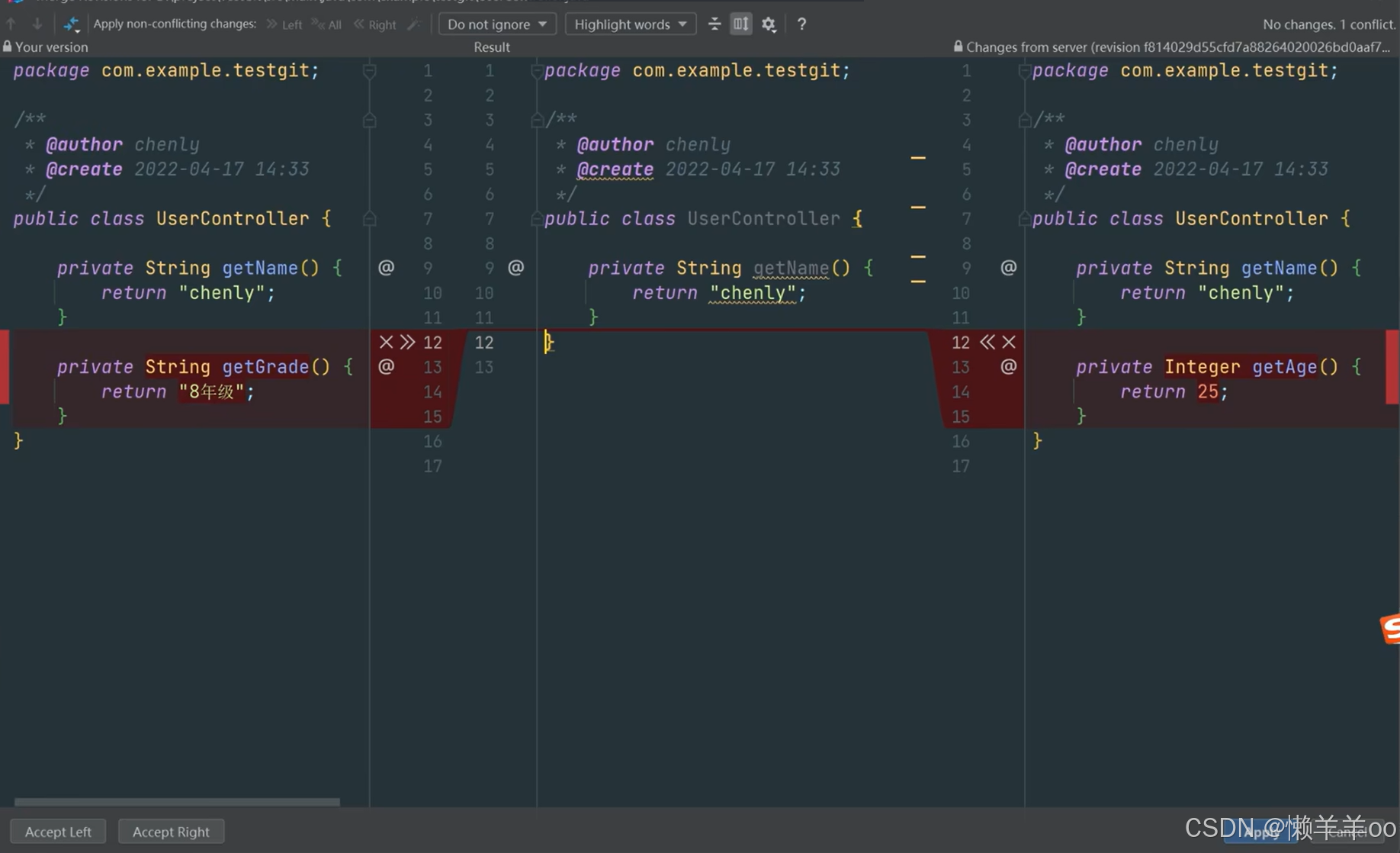1400x853 pixels.
Task: Collapse Javadoc fold marker in left pane
Action: tap(370, 120)
